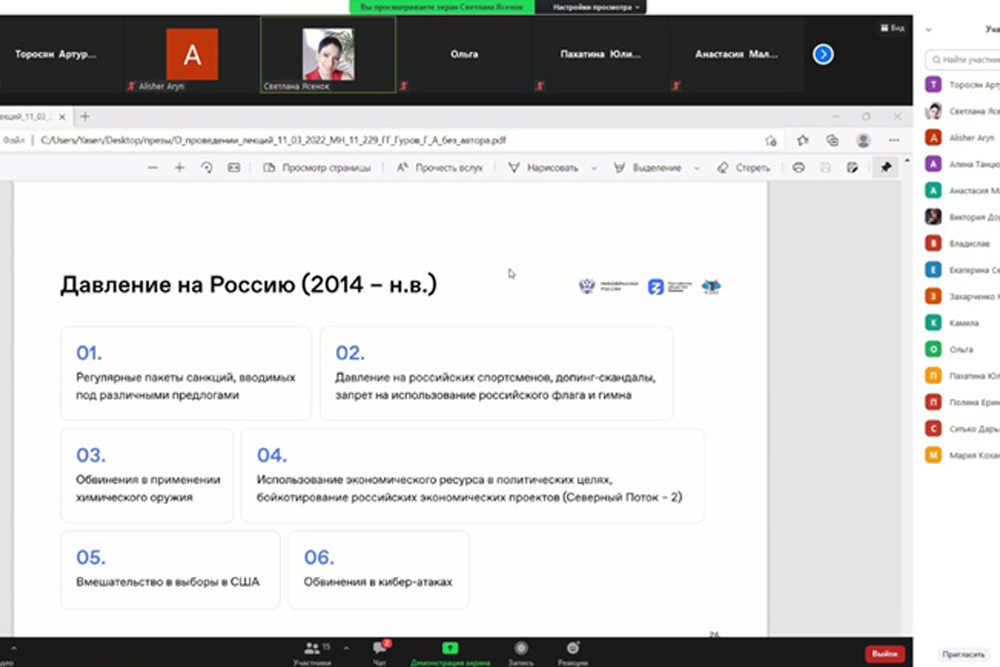Click the Пригласить invite button
The image size is (1000, 667).
(963, 654)
